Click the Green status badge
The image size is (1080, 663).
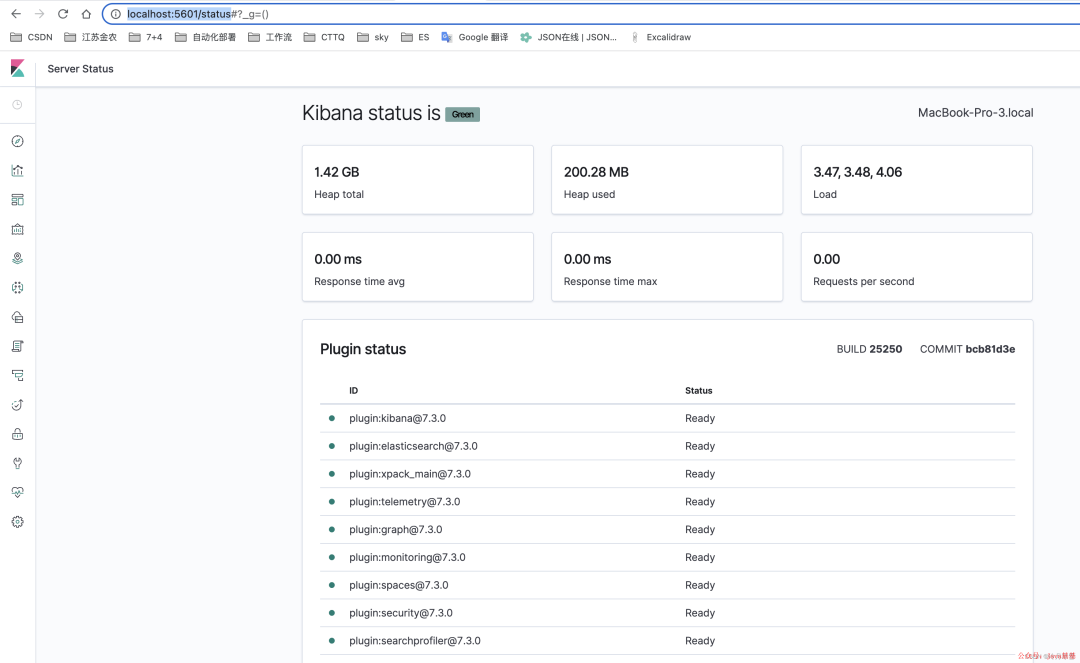(462, 114)
